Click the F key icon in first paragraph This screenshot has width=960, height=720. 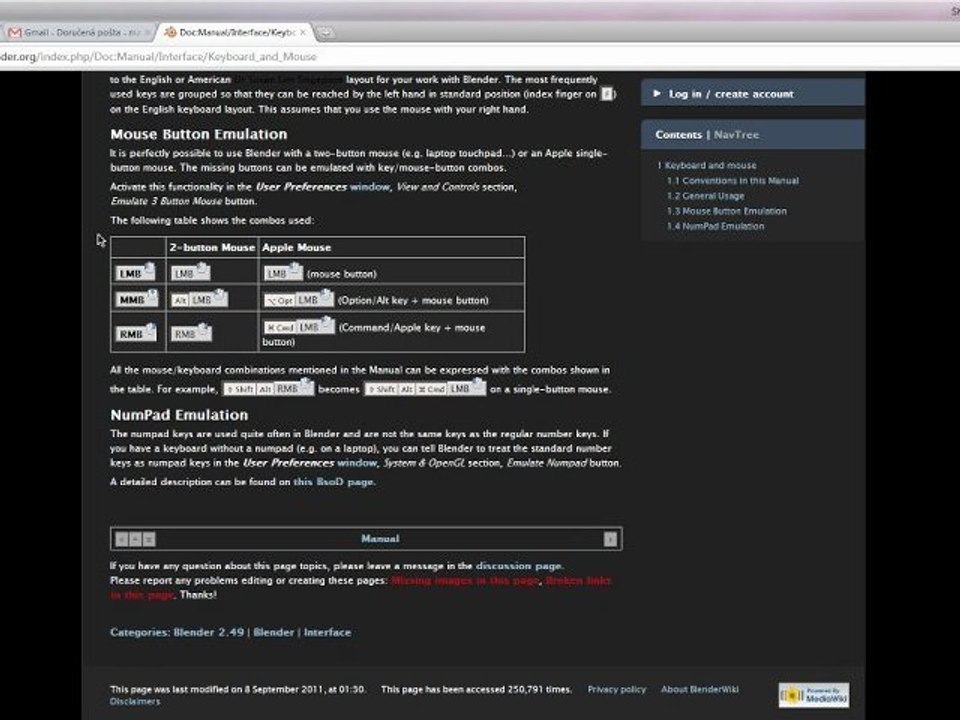coord(606,94)
